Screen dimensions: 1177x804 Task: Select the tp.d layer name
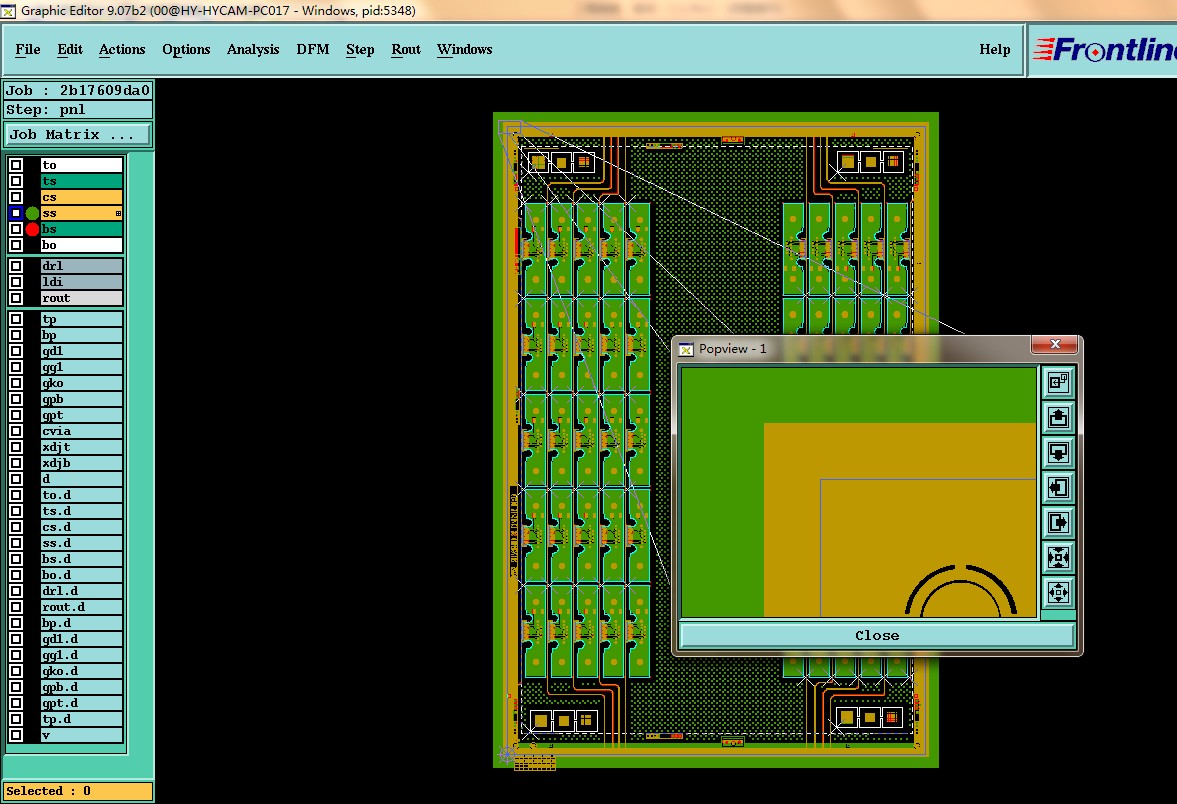81,719
